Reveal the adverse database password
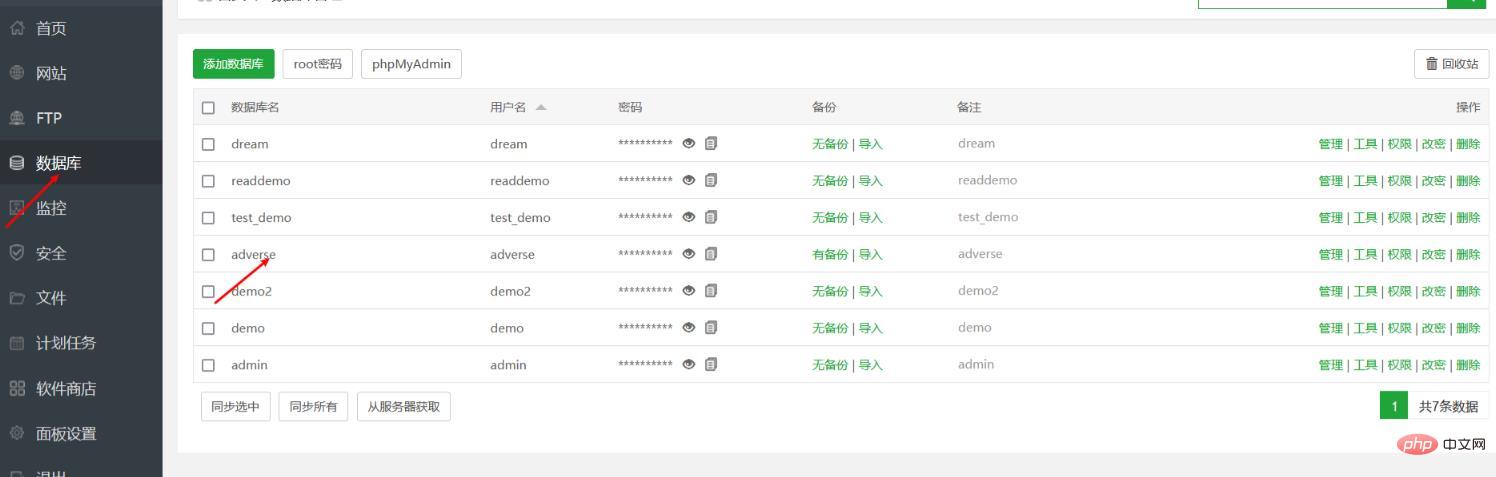The image size is (1496, 477). coord(689,254)
